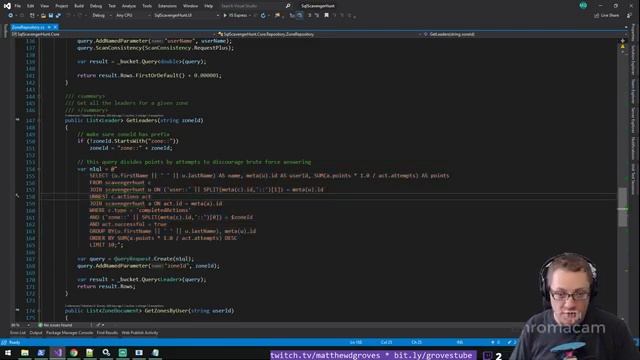Collapse the GetLeaders summary comment region

[39, 96]
